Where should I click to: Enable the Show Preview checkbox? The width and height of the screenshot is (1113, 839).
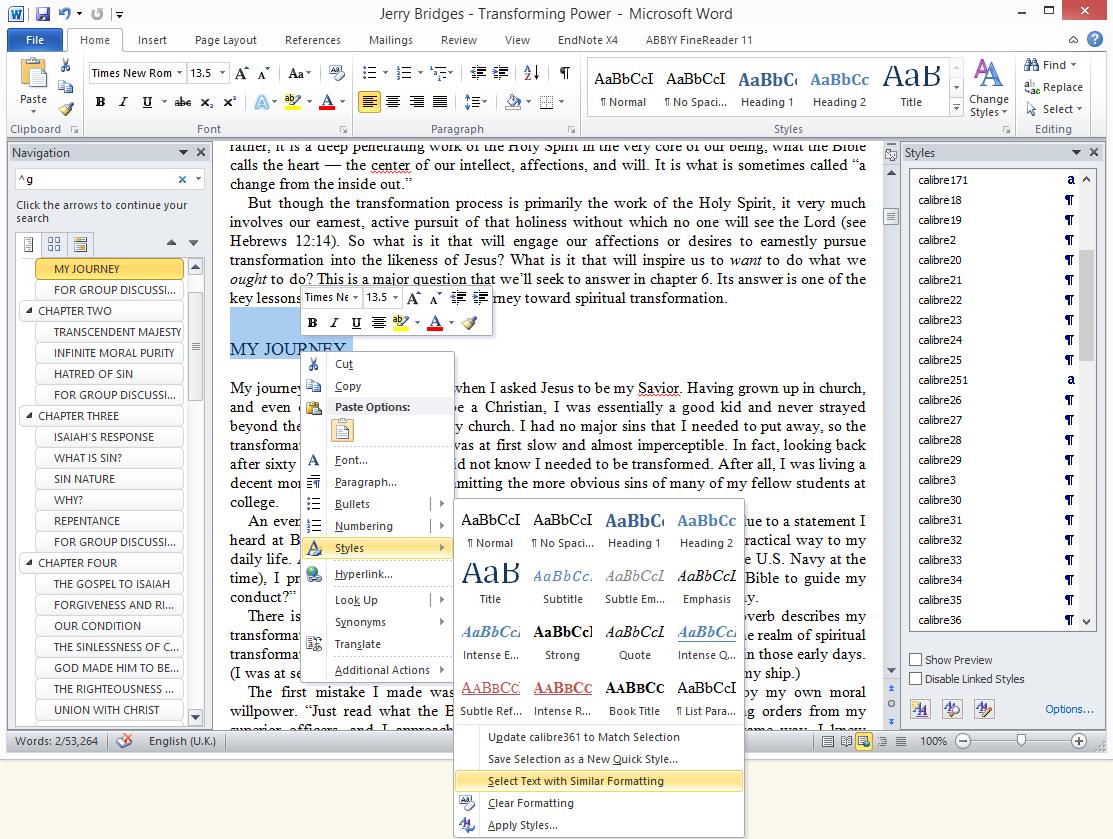(916, 660)
